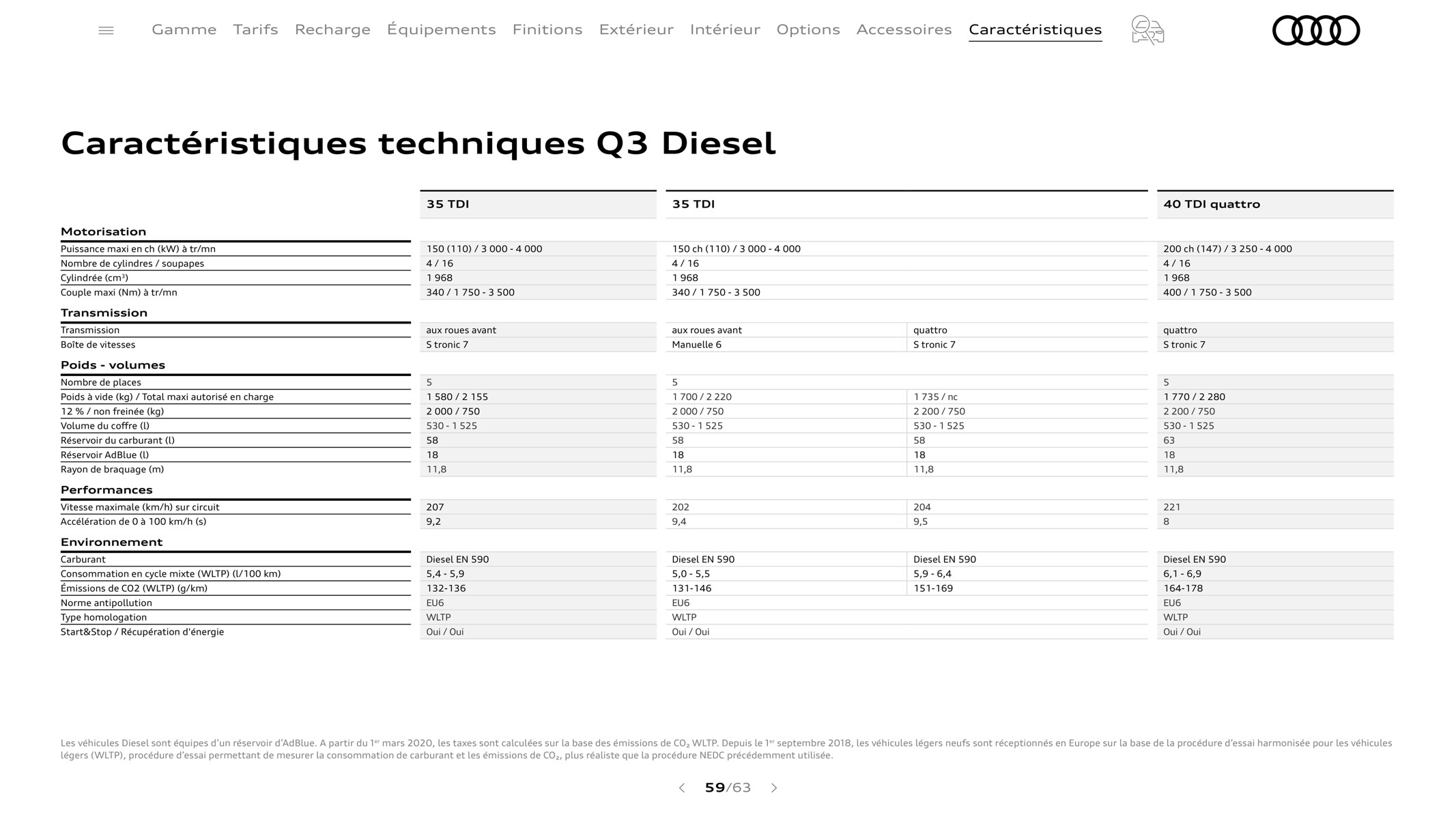This screenshot has width=1456, height=819.
Task: Select the Caractéristiques tab
Action: point(1035,29)
